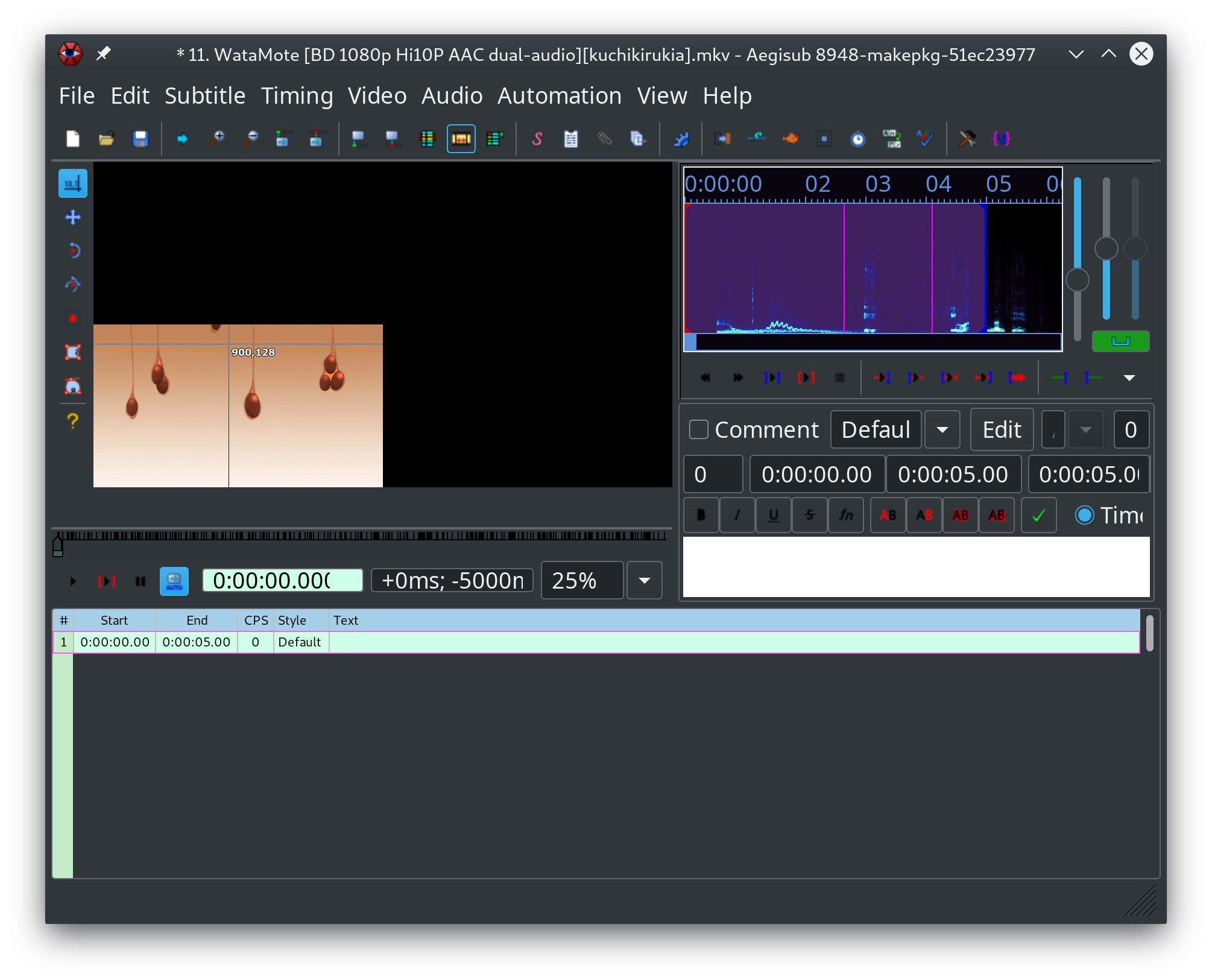The height and width of the screenshot is (980, 1212).
Task: Open the Styles Manager
Action: 538,139
